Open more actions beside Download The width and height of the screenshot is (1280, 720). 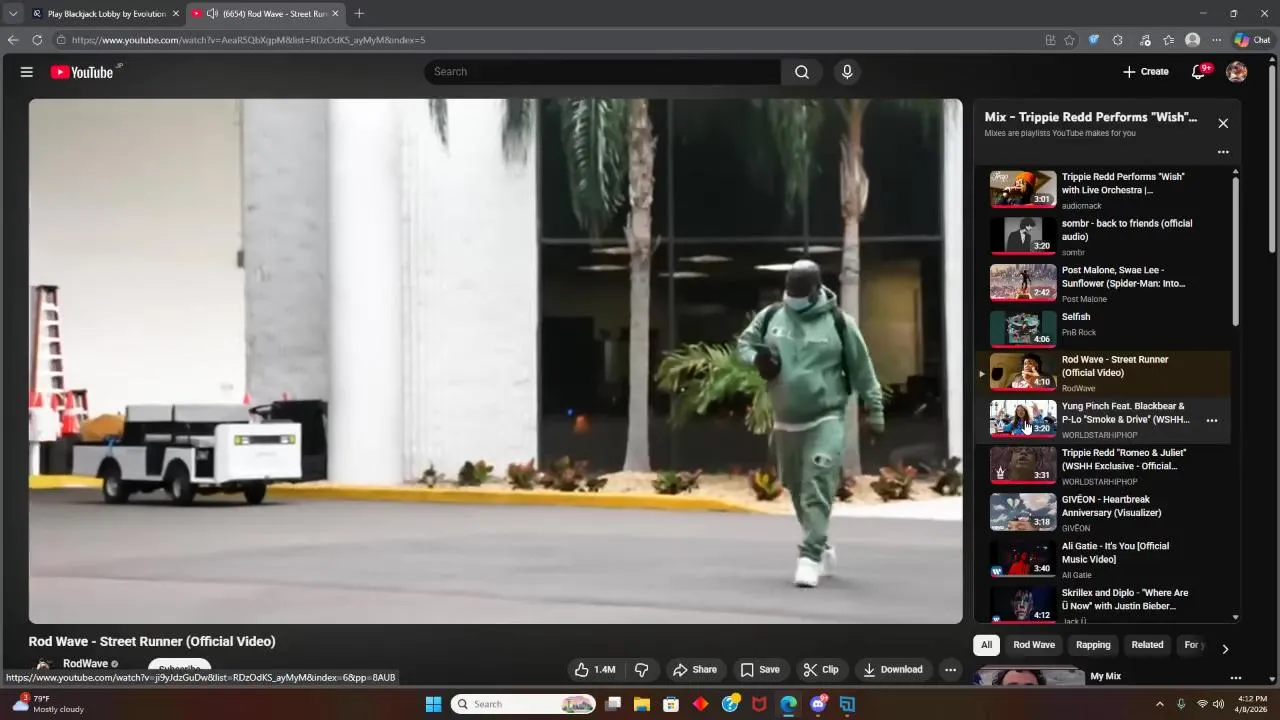(951, 670)
